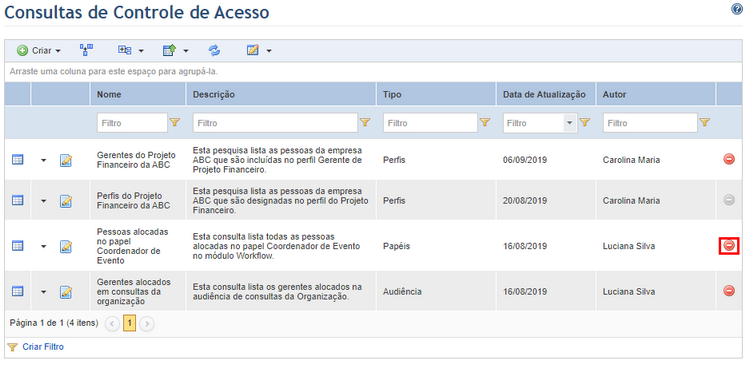The width and height of the screenshot is (750, 365).
Task: Edit the Perfis do Projeto Financeiro query
Action: (66, 201)
